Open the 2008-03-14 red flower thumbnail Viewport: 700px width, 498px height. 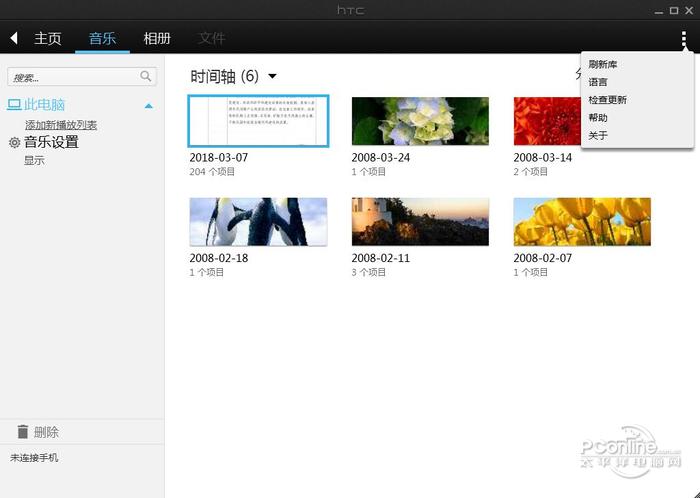[x=547, y=121]
